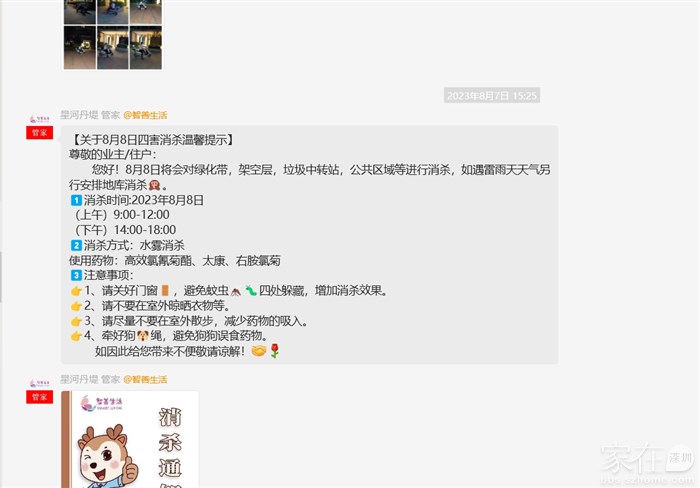
Task: Click the 2023年8月7日 15:25 timestamp label
Action: click(492, 95)
